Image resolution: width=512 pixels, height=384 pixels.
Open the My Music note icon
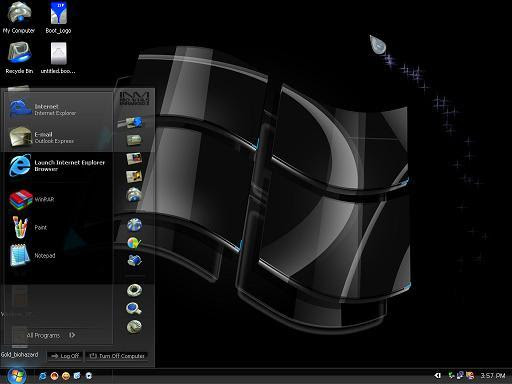pyautogui.click(x=134, y=177)
